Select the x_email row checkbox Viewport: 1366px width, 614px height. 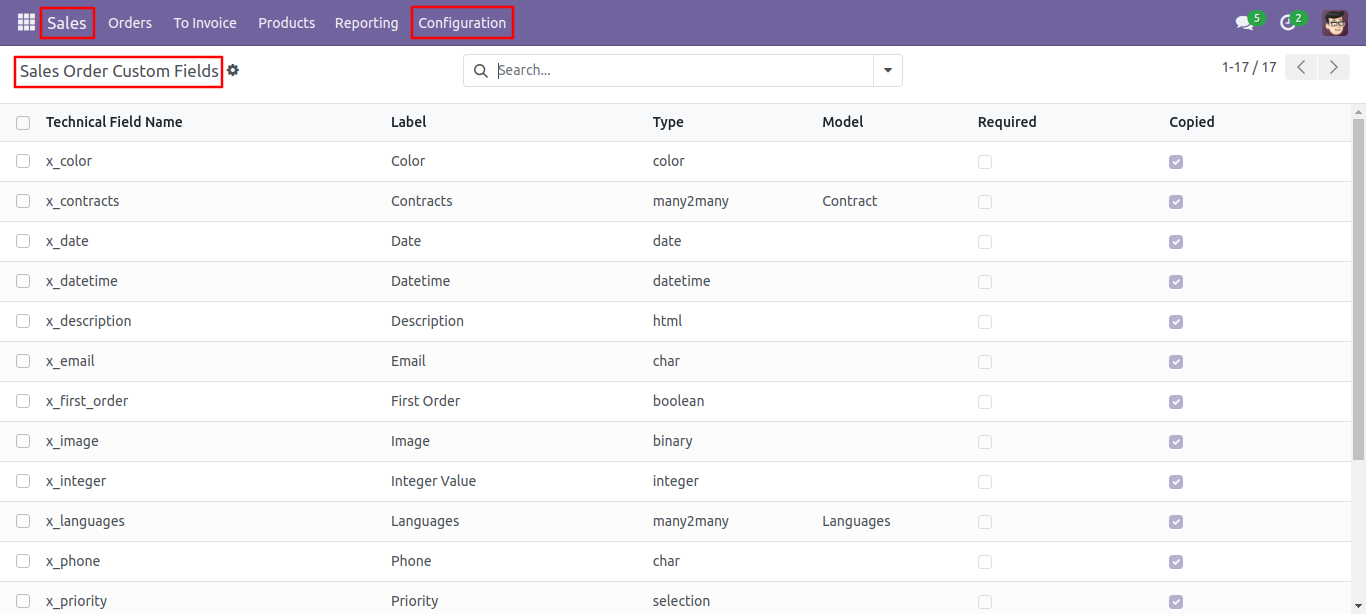(x=23, y=361)
